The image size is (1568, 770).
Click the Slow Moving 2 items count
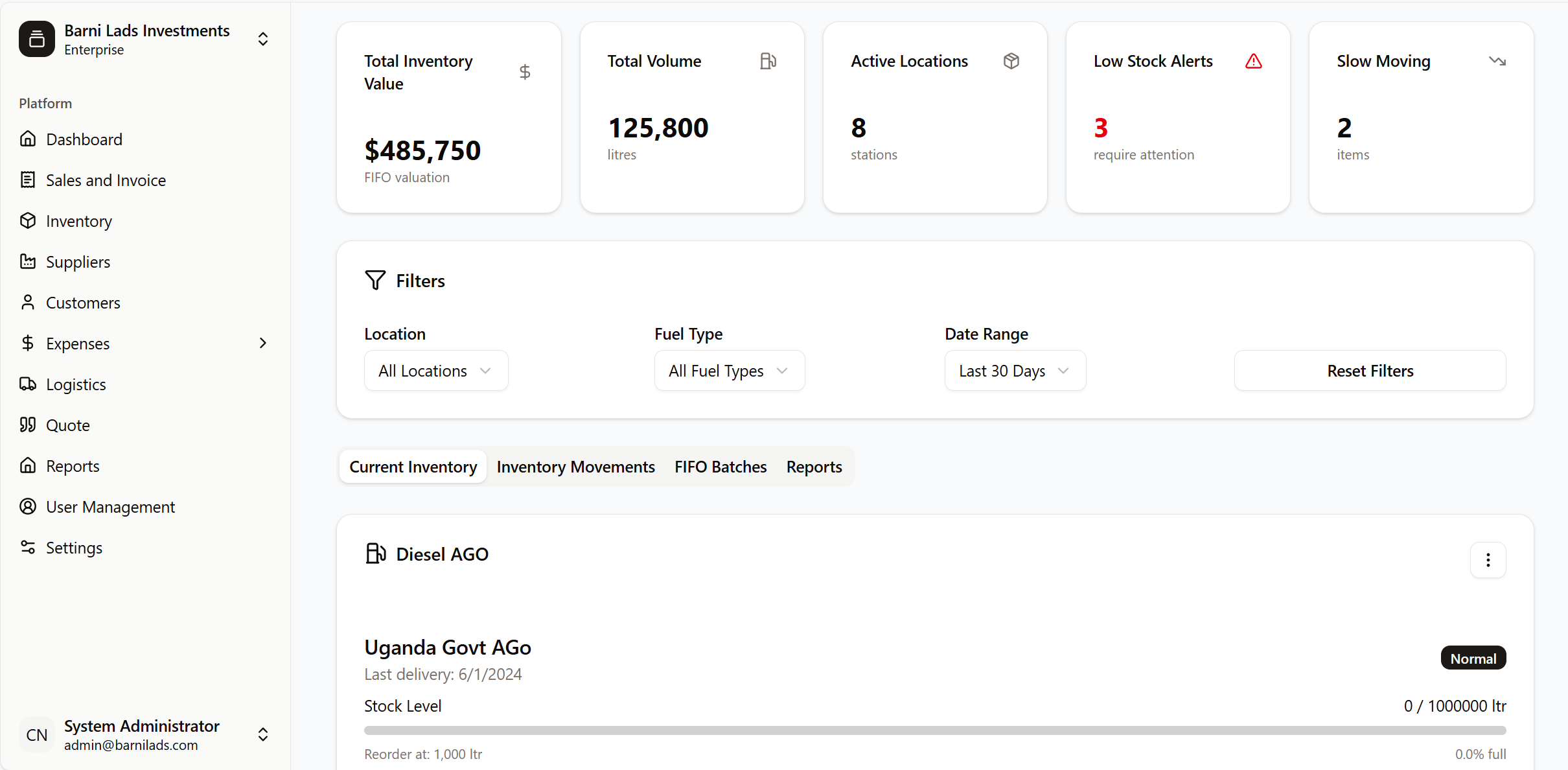1344,128
